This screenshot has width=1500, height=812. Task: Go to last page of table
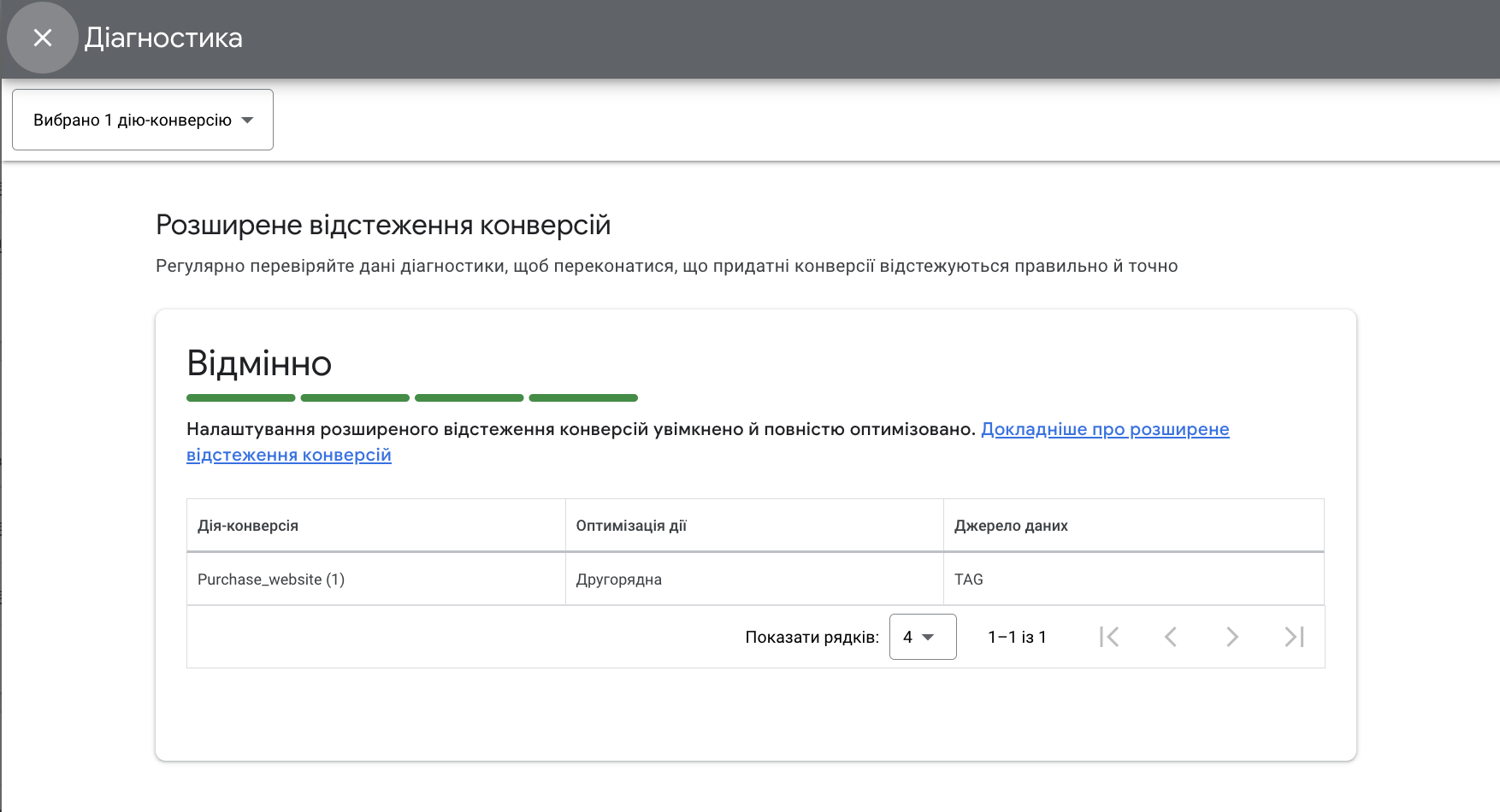point(1294,637)
